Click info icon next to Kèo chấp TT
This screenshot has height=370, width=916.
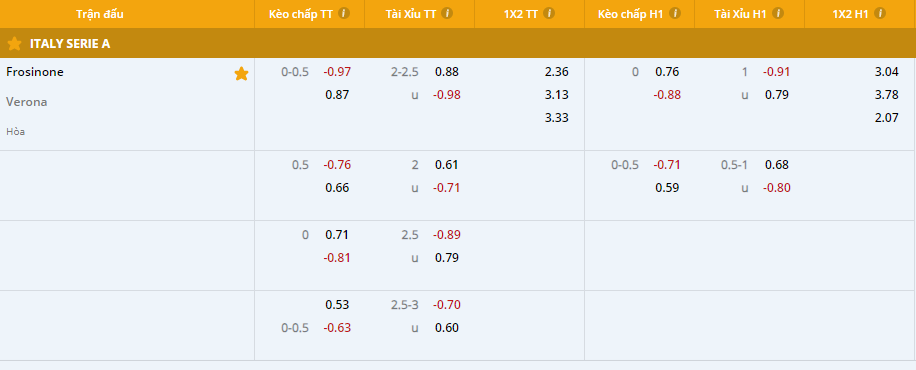point(344,13)
